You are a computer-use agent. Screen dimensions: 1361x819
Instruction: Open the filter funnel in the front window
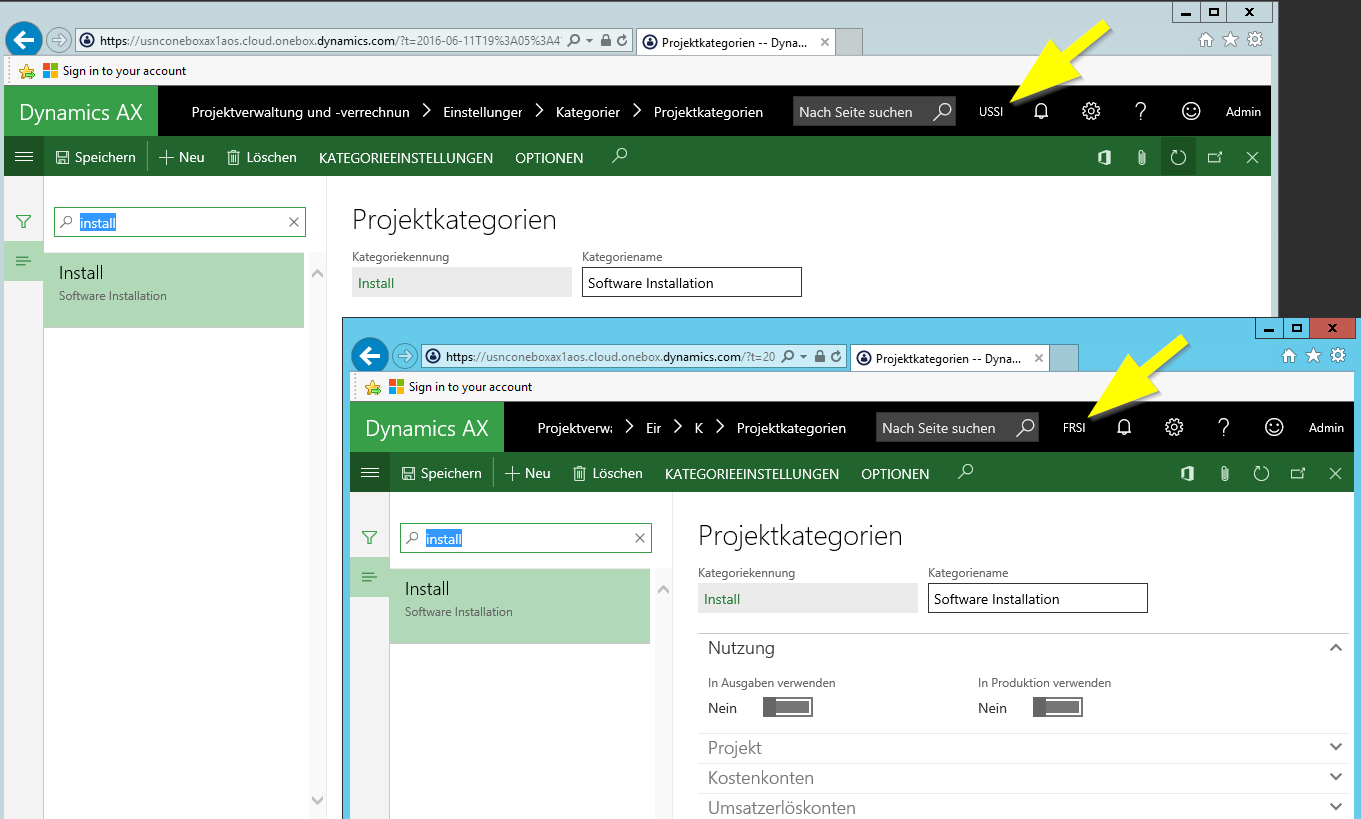369,538
